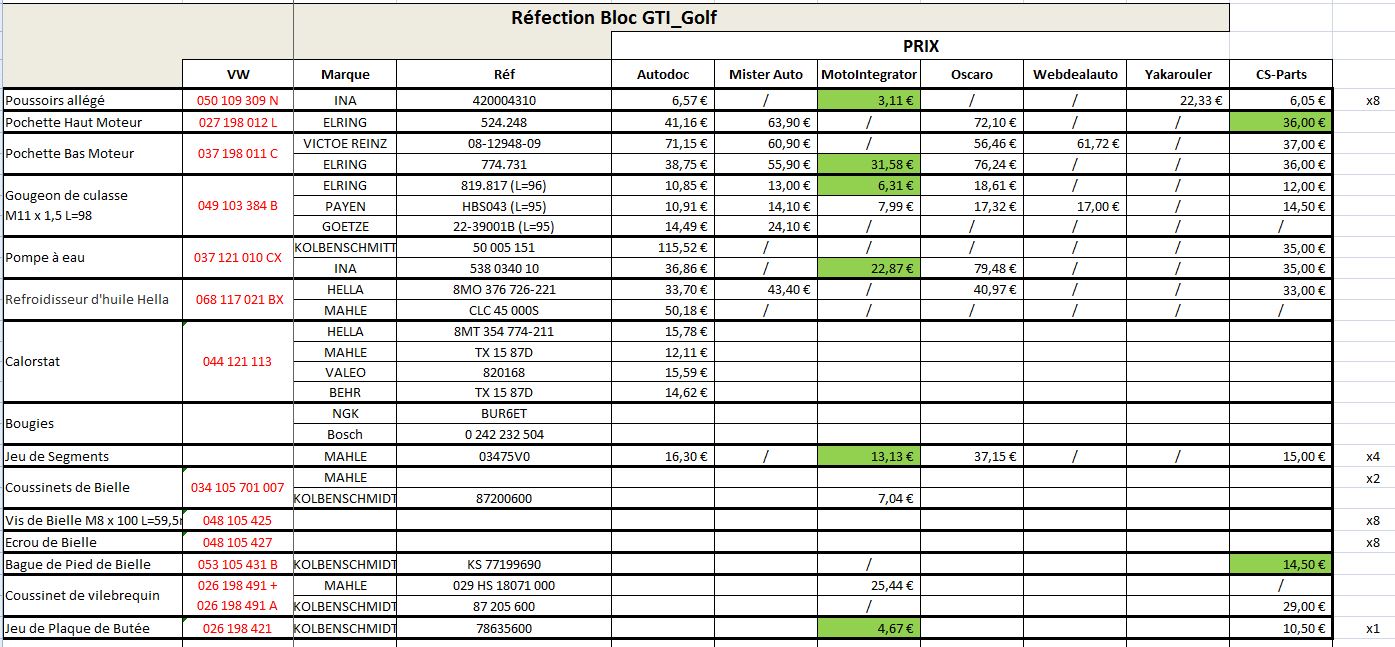Select the "Gougeon de culasse" cell

pyautogui.click(x=93, y=206)
